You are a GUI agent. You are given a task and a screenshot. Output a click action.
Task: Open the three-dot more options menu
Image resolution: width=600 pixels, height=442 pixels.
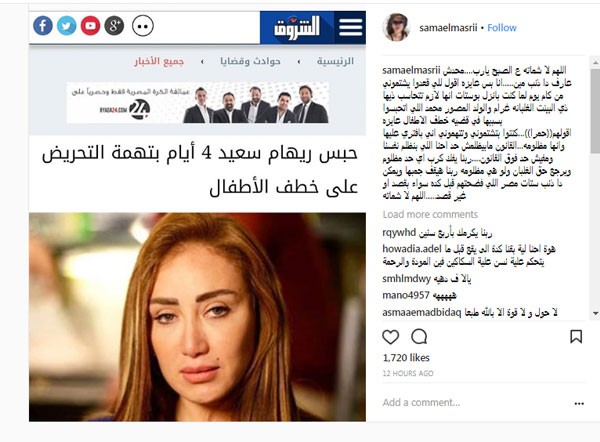click(579, 403)
